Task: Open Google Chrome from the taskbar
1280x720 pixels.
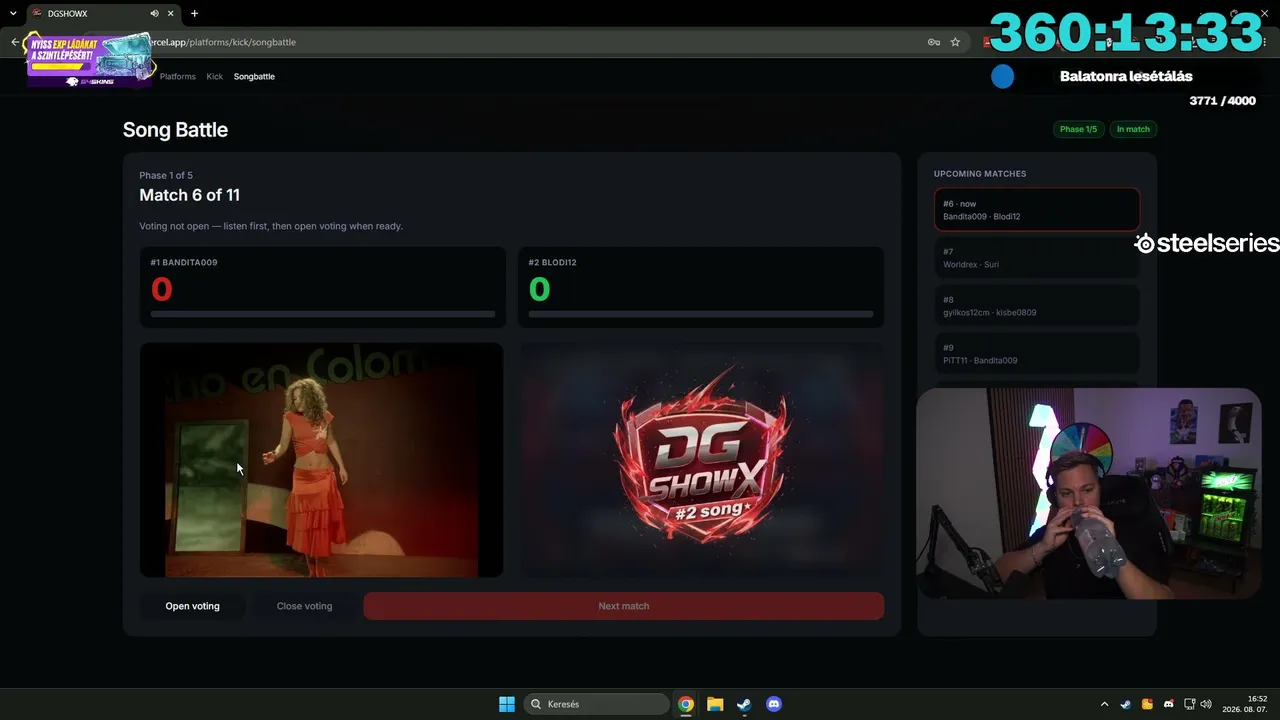Action: 686,704
